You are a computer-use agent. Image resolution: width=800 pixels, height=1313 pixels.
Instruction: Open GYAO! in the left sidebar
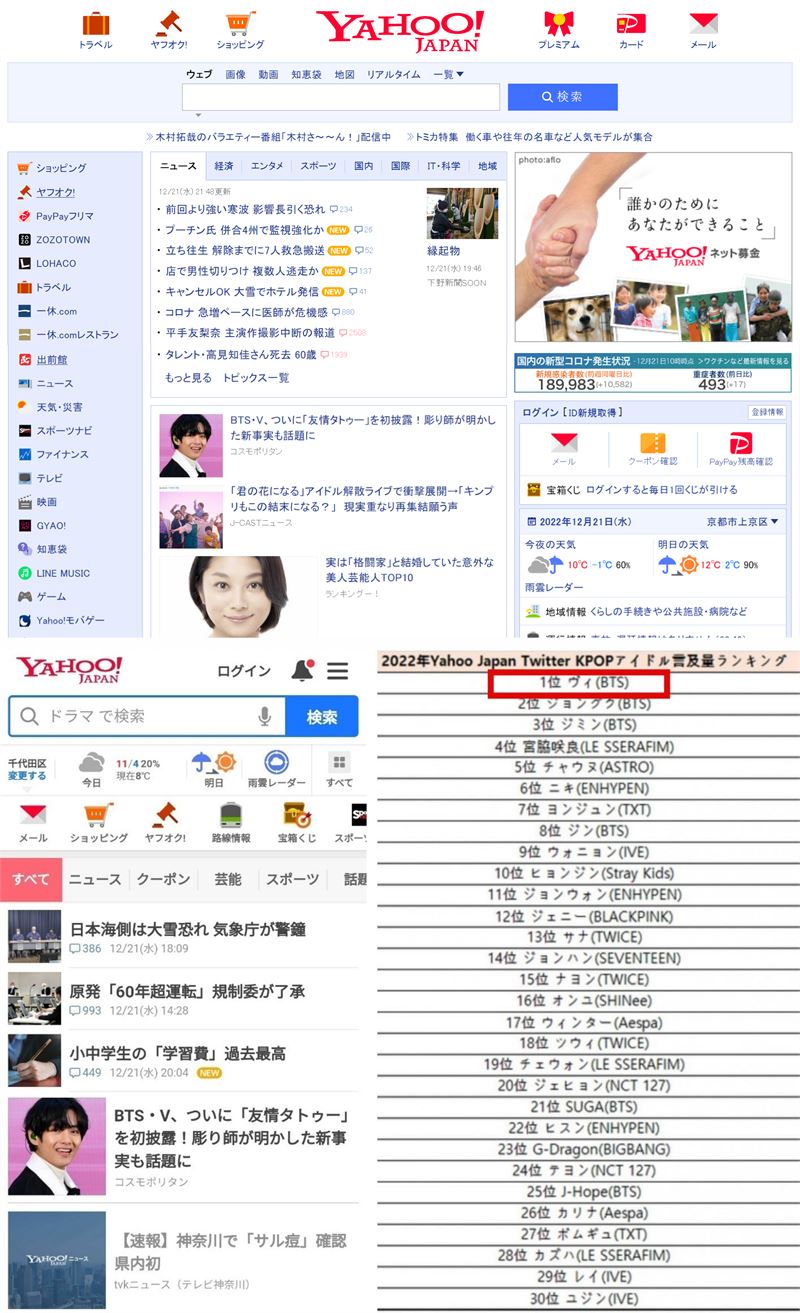(x=51, y=525)
